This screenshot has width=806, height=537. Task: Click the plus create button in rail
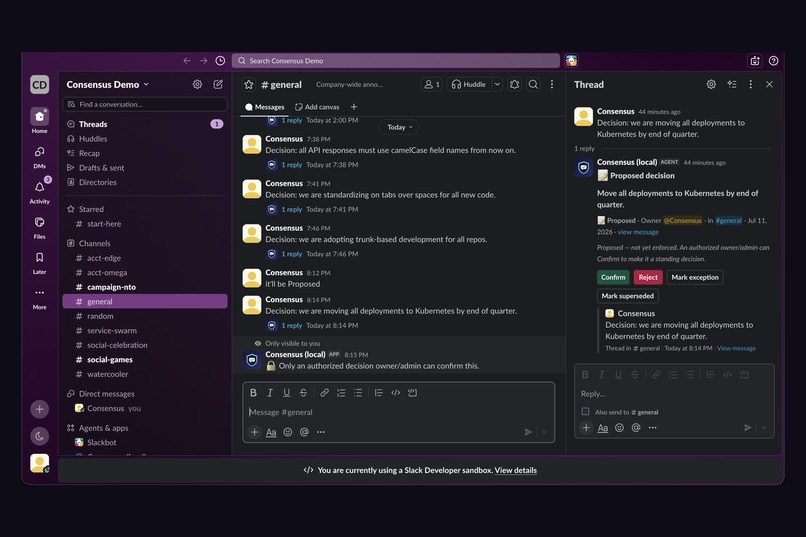tap(40, 410)
